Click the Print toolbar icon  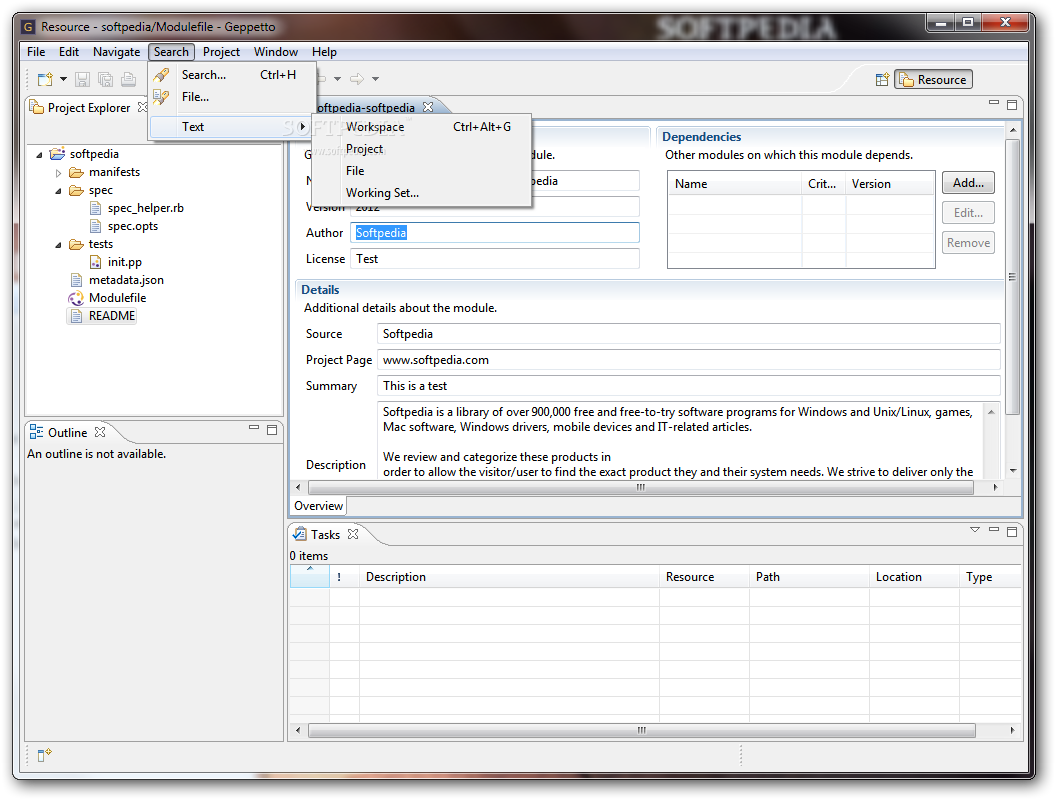128,79
